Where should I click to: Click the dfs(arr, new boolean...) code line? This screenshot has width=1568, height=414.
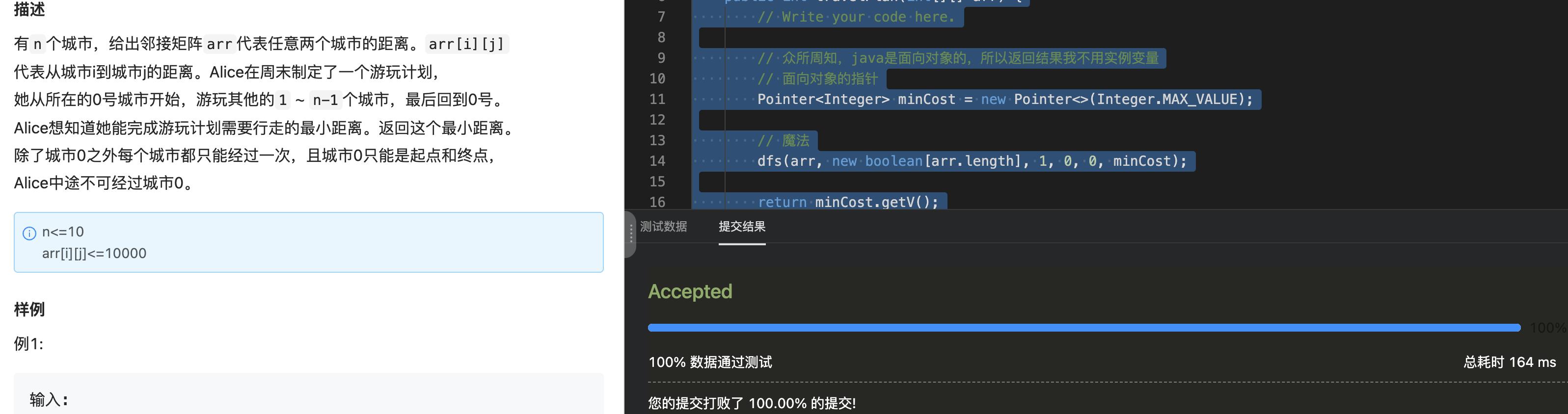972,161
